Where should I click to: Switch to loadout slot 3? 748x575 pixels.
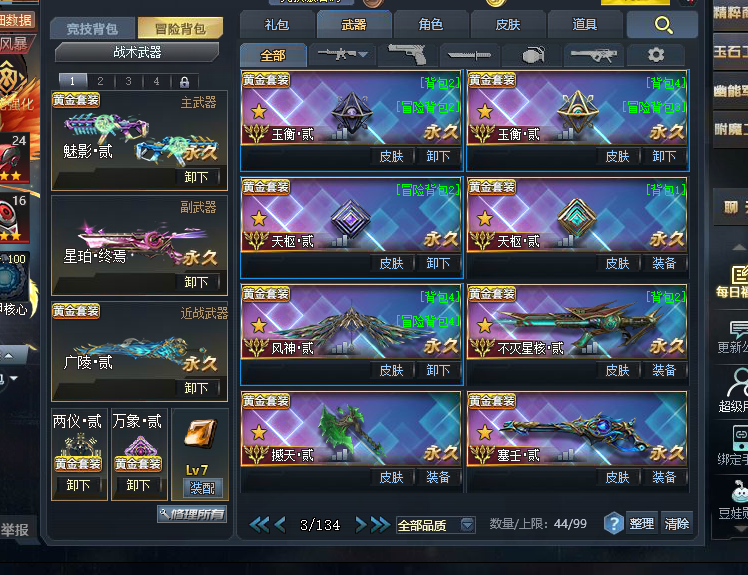128,81
